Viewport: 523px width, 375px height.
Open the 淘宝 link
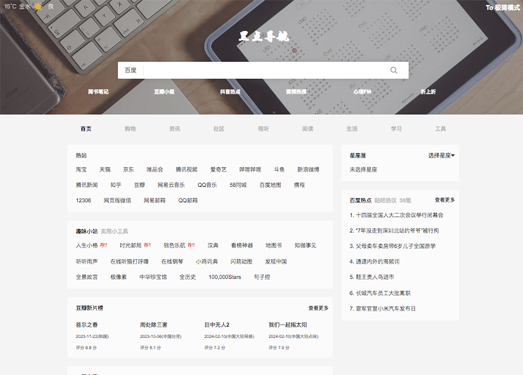pyautogui.click(x=81, y=169)
